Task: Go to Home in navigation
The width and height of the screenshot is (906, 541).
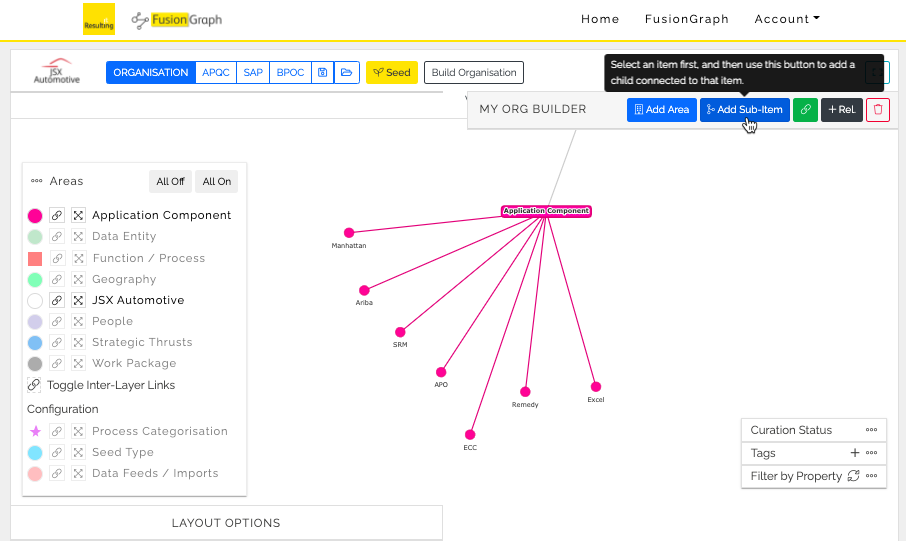Action: (x=600, y=19)
